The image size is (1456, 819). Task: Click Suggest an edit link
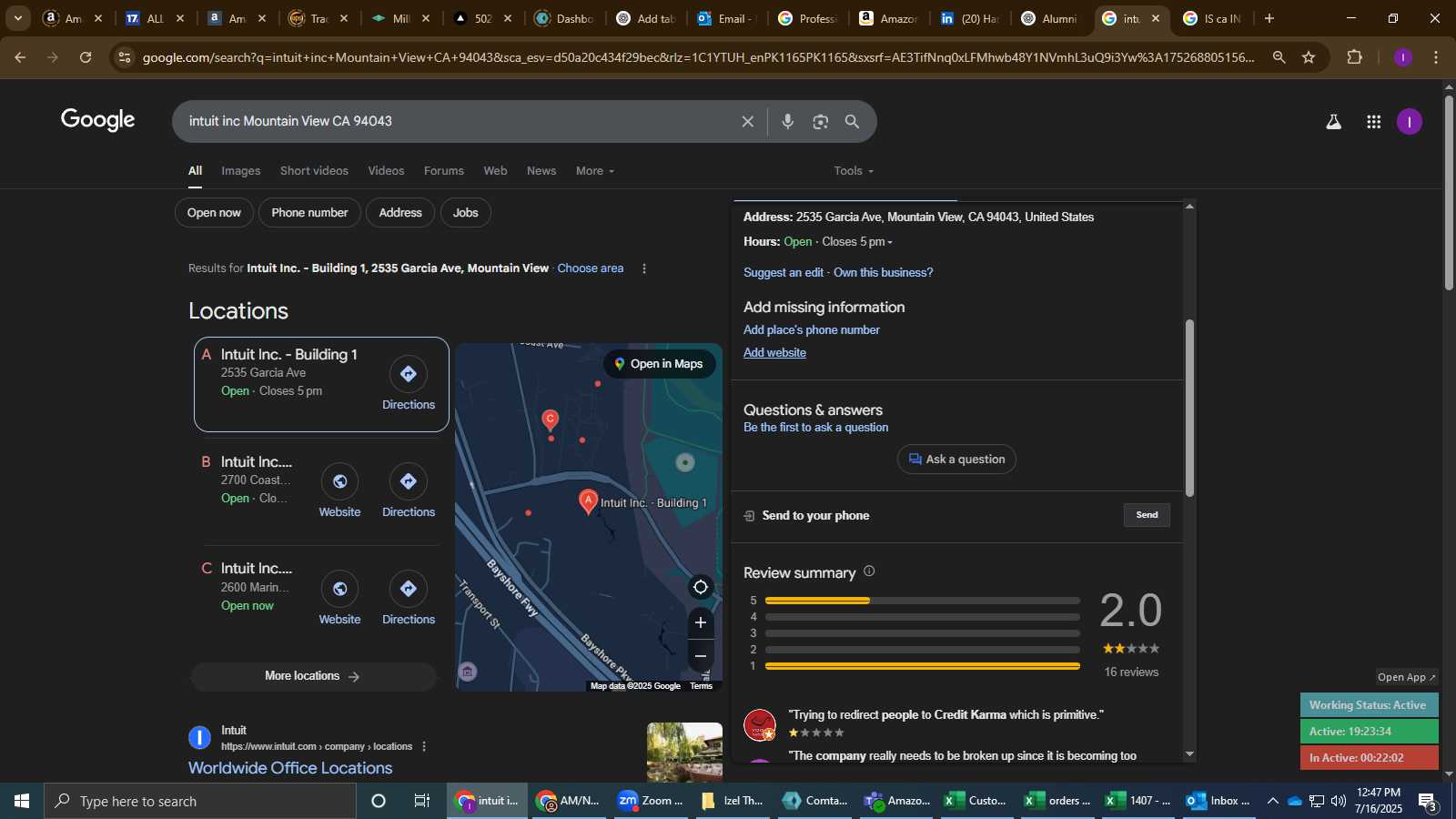pos(784,273)
